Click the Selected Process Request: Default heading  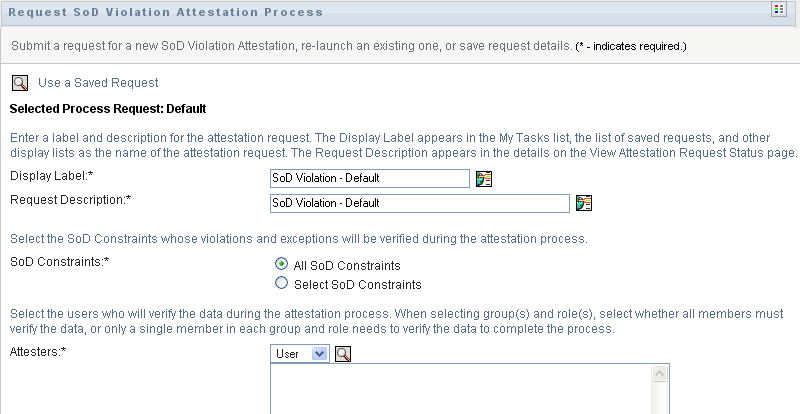pyautogui.click(x=108, y=108)
